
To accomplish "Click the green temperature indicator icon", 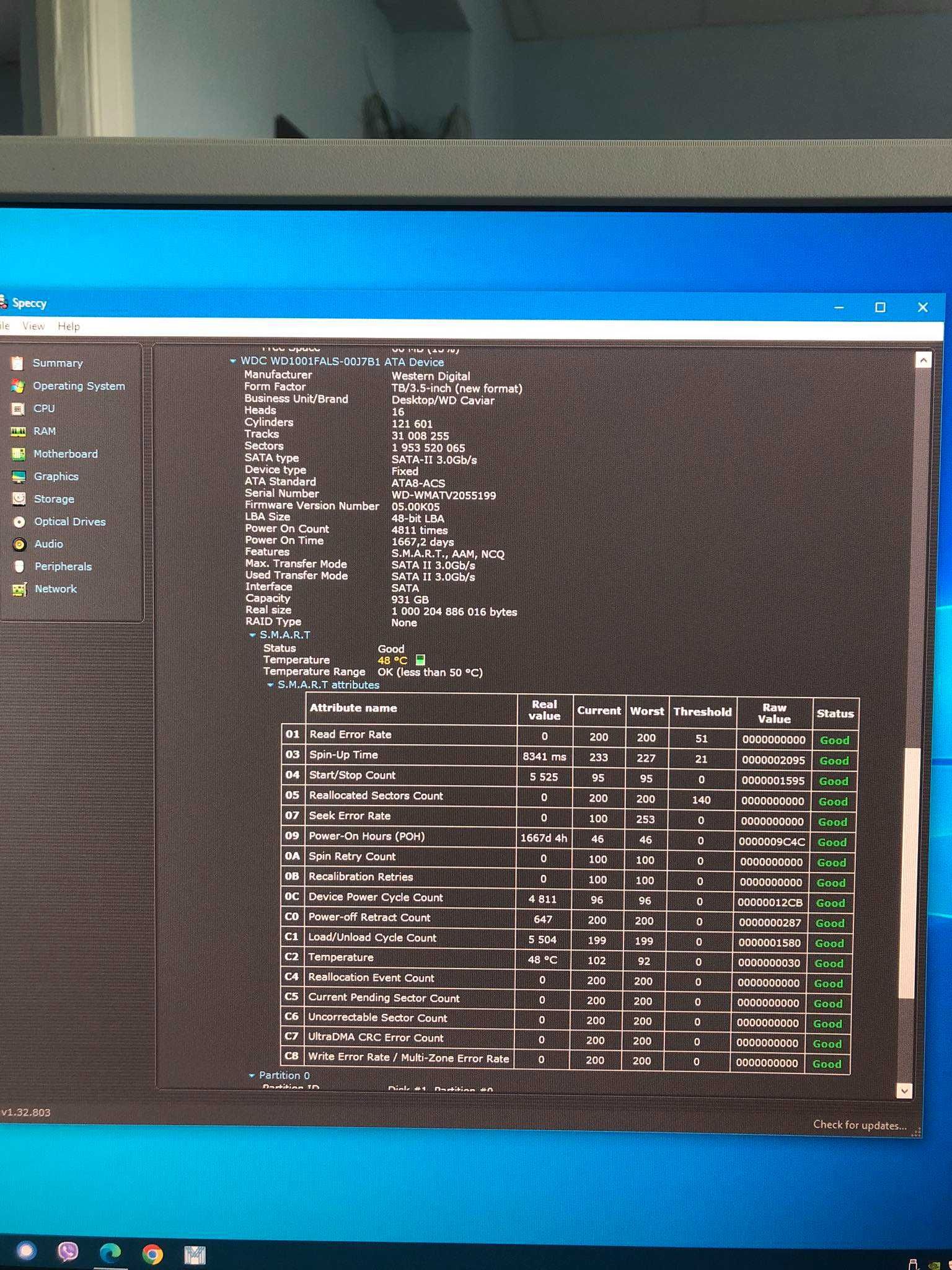I will [420, 660].
